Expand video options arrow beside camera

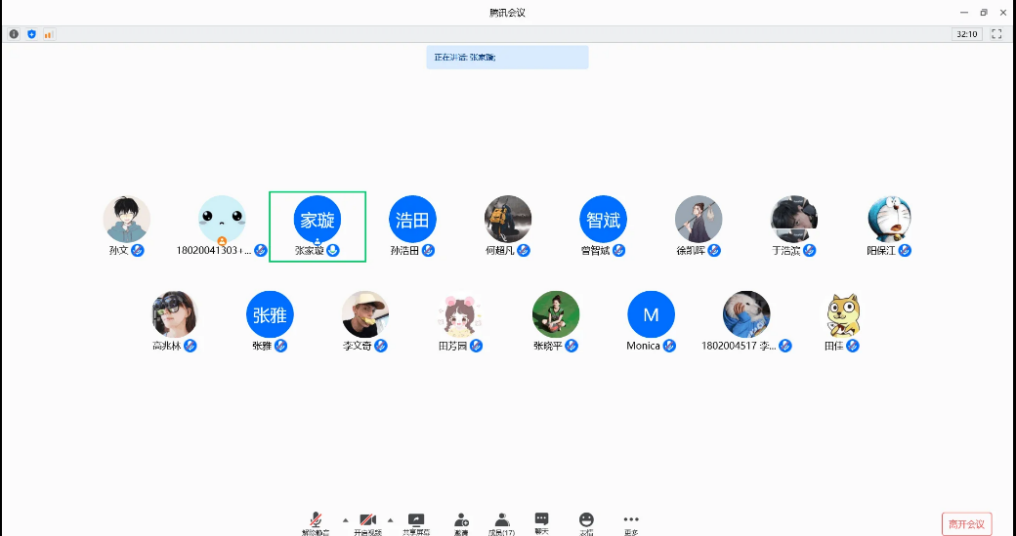click(x=390, y=520)
